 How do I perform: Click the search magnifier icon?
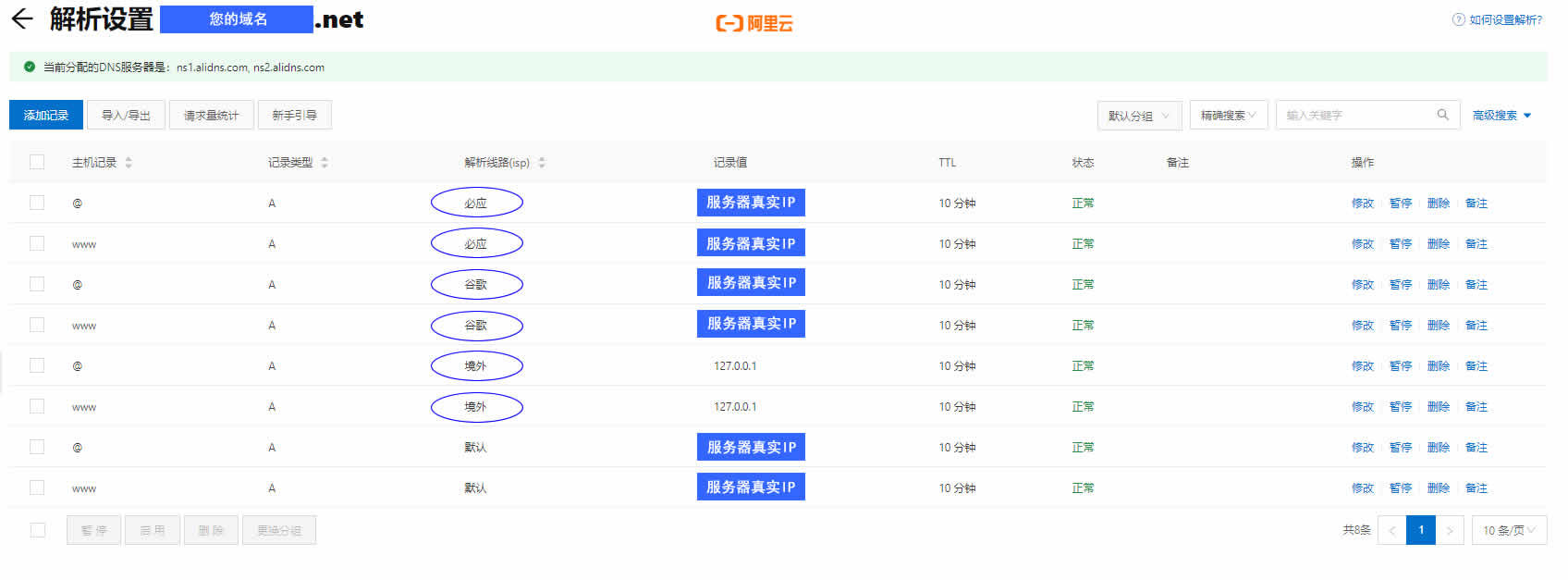click(x=1442, y=115)
